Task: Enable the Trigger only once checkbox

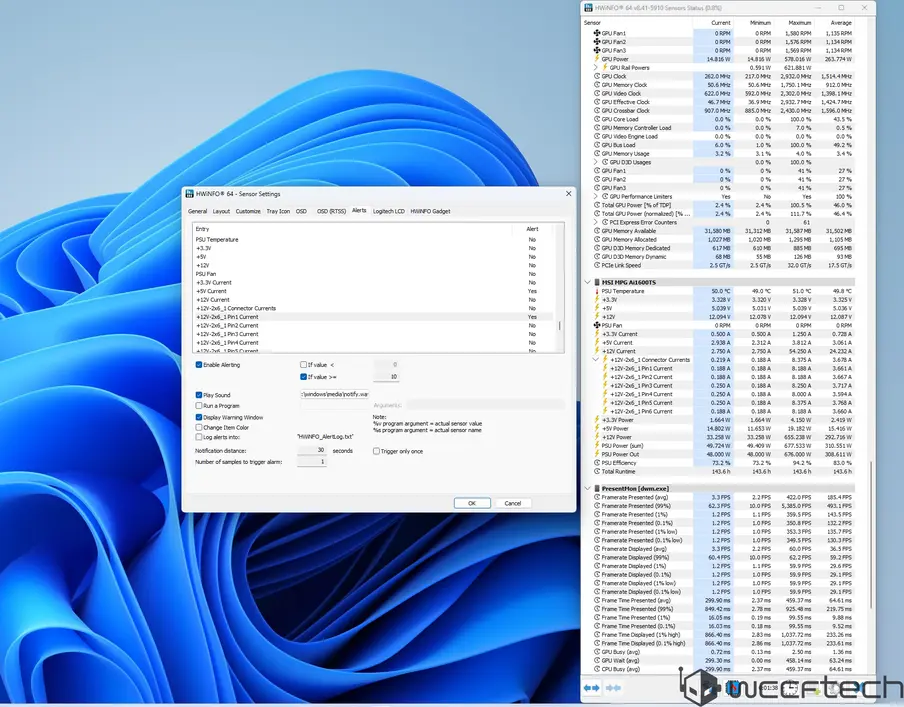Action: click(376, 452)
